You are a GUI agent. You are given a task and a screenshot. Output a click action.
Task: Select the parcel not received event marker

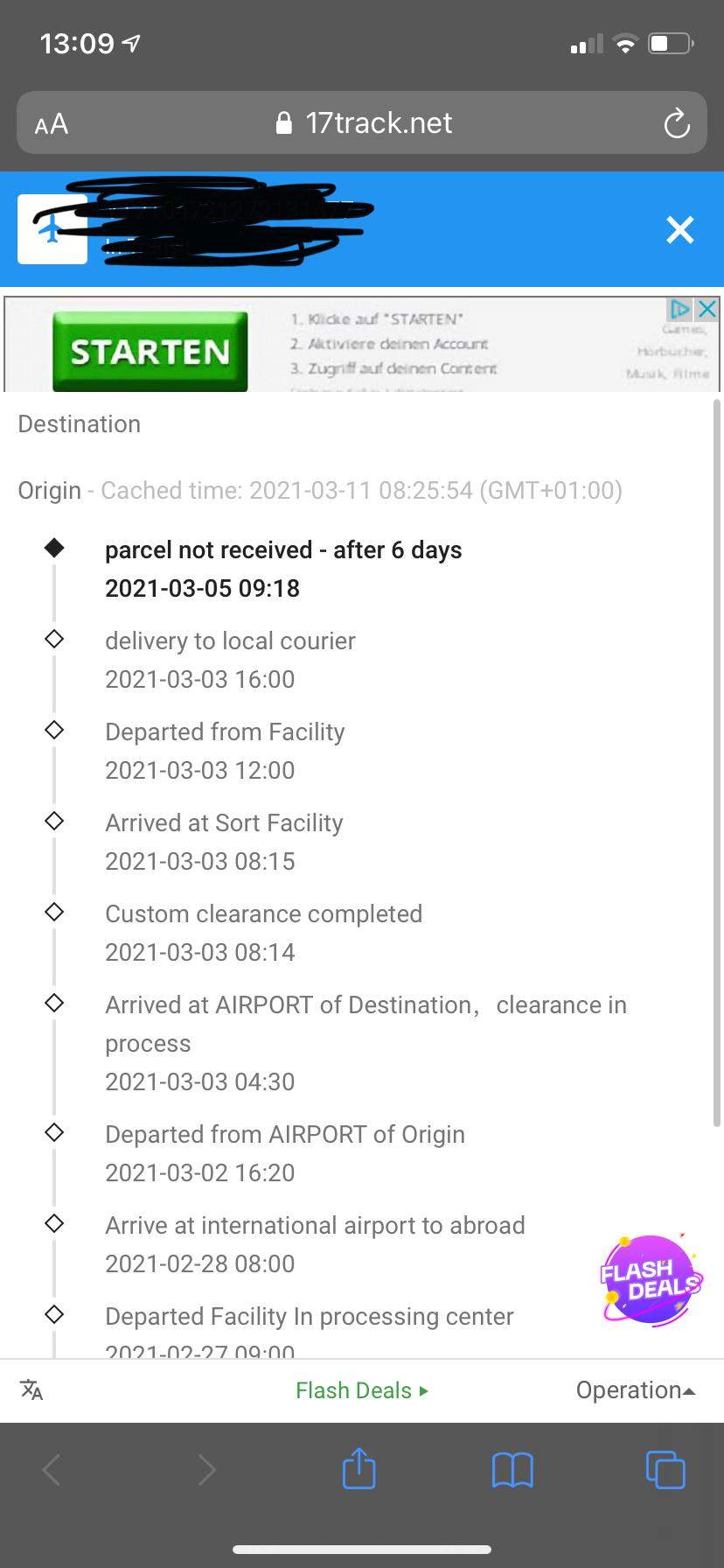coord(54,549)
